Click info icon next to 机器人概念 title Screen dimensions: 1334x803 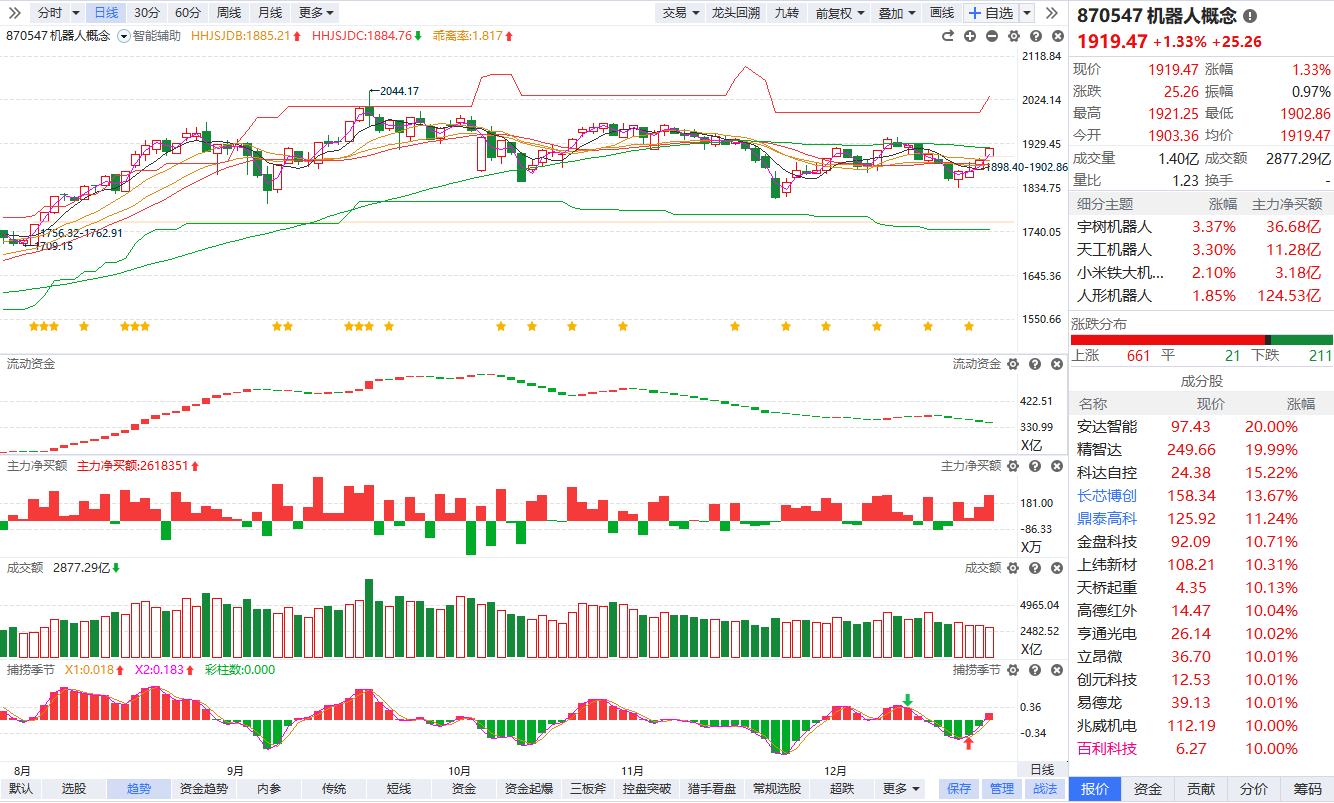coord(1250,17)
